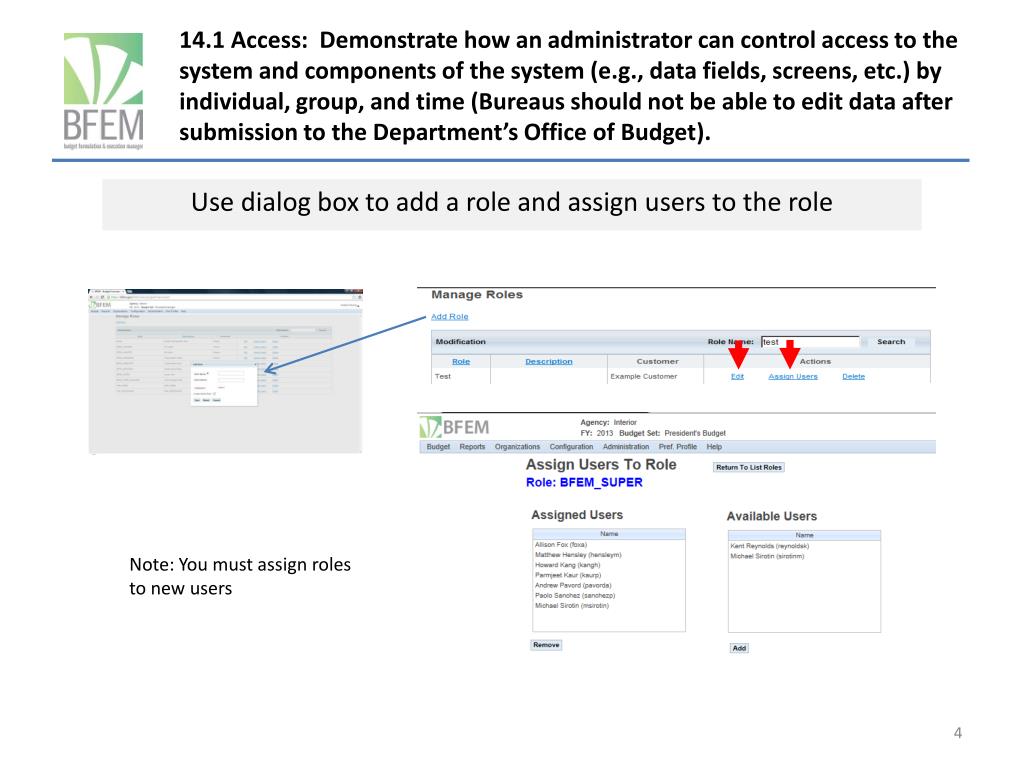1024x768 pixels.
Task: Select Allison Fox (foxa) in Assigned Users
Action: pyautogui.click(x=561, y=545)
